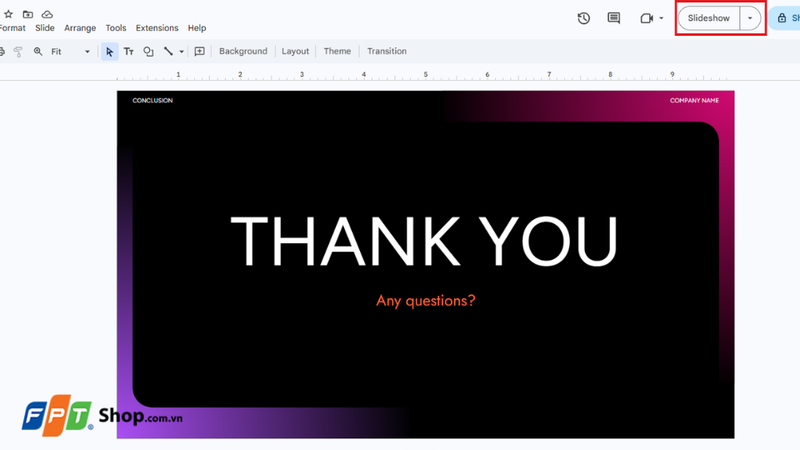Click the Move to folder icon
The image size is (800, 450).
[28, 14]
